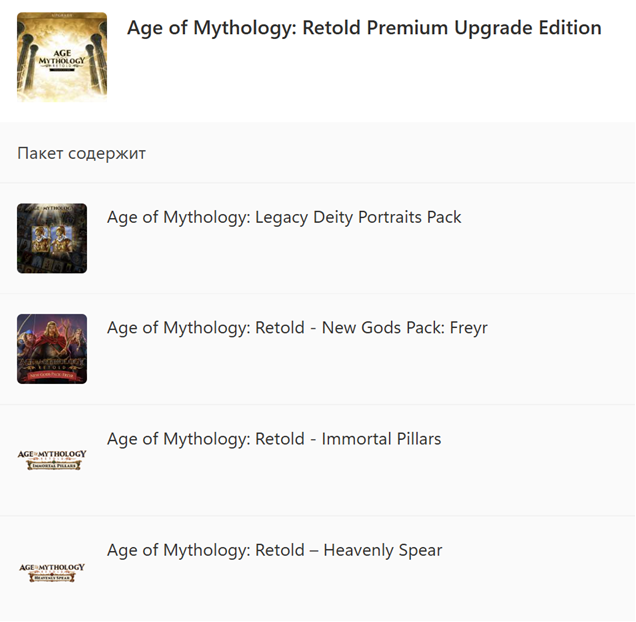Open the Premium Upgrade Edition title
The width and height of the screenshot is (636, 622).
tap(364, 28)
